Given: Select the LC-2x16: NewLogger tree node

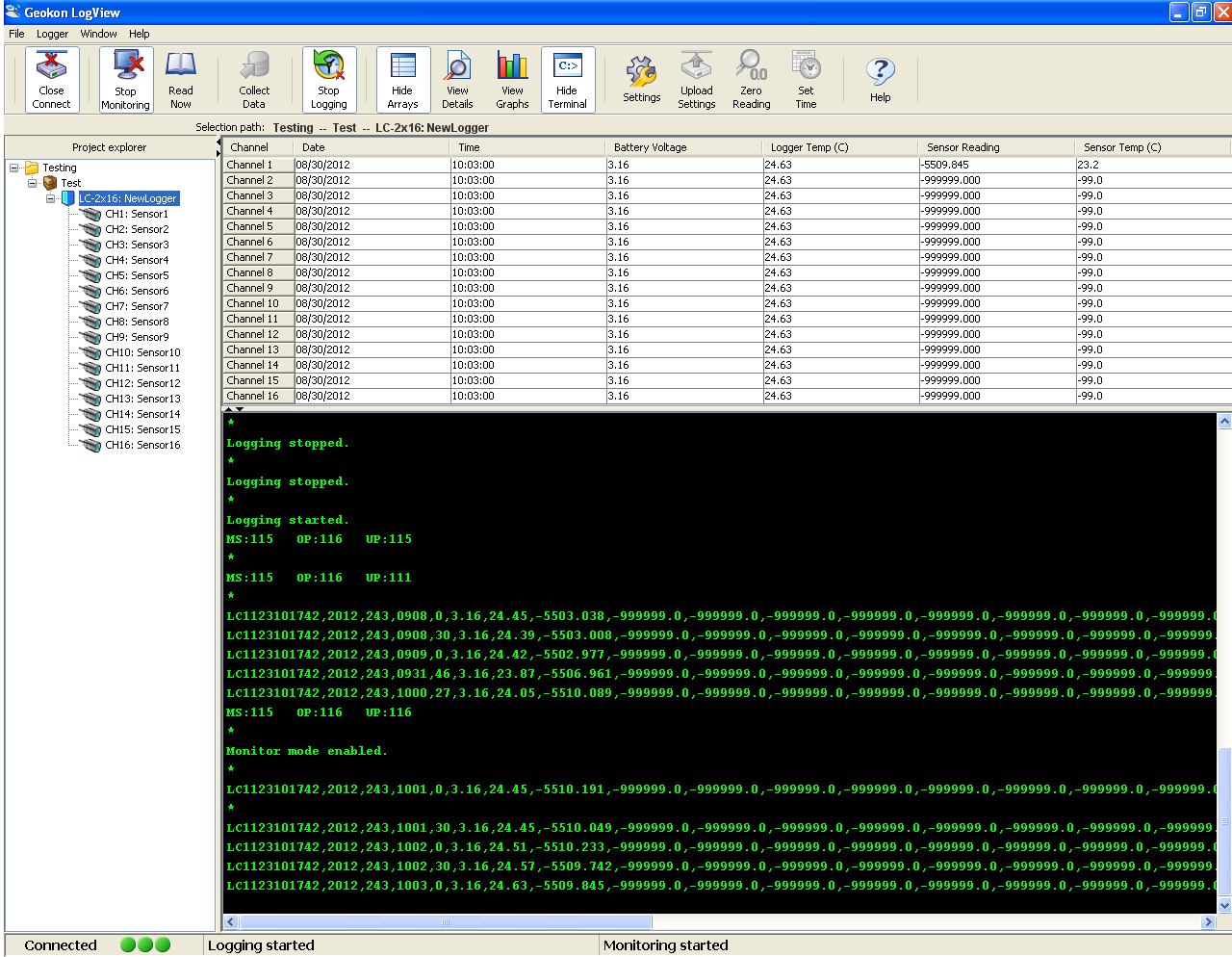Looking at the screenshot, I should [x=128, y=198].
